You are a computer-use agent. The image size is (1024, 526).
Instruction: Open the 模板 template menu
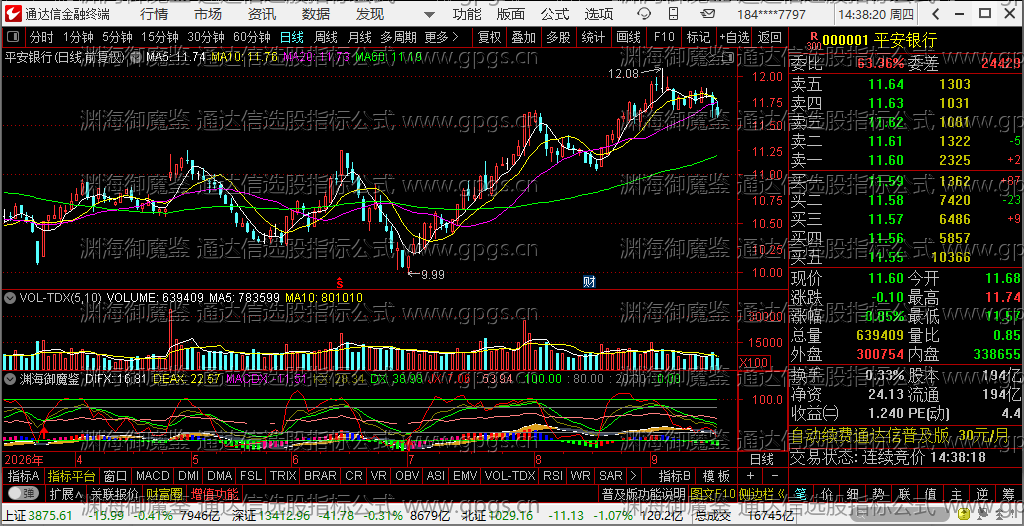click(716, 476)
